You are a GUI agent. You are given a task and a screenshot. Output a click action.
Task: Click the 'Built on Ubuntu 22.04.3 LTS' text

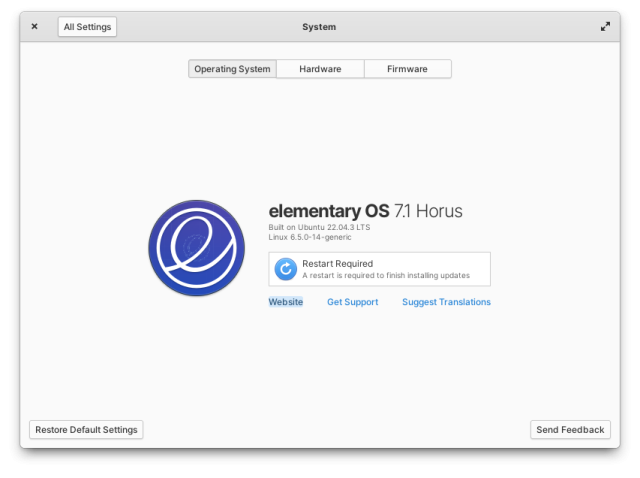[319, 227]
